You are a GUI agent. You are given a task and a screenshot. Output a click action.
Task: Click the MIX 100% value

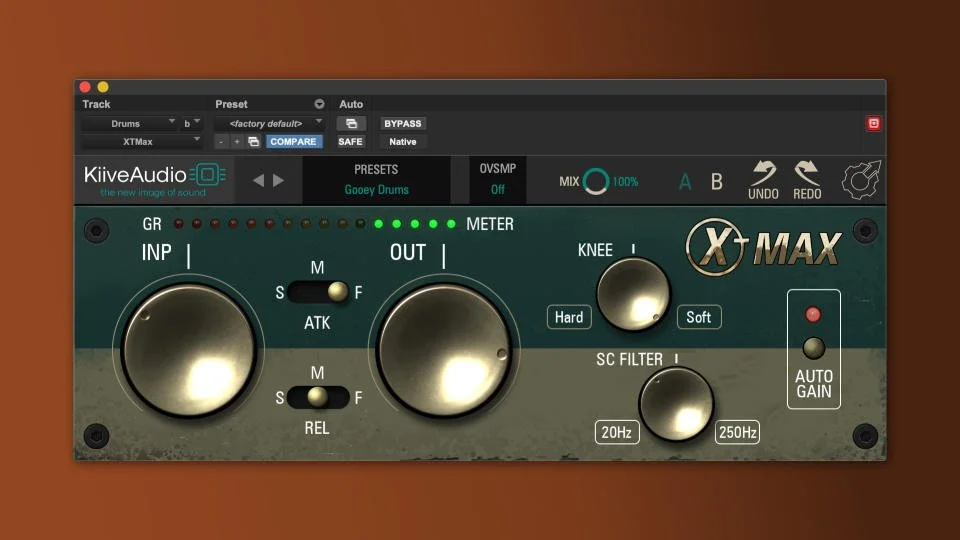click(x=625, y=182)
